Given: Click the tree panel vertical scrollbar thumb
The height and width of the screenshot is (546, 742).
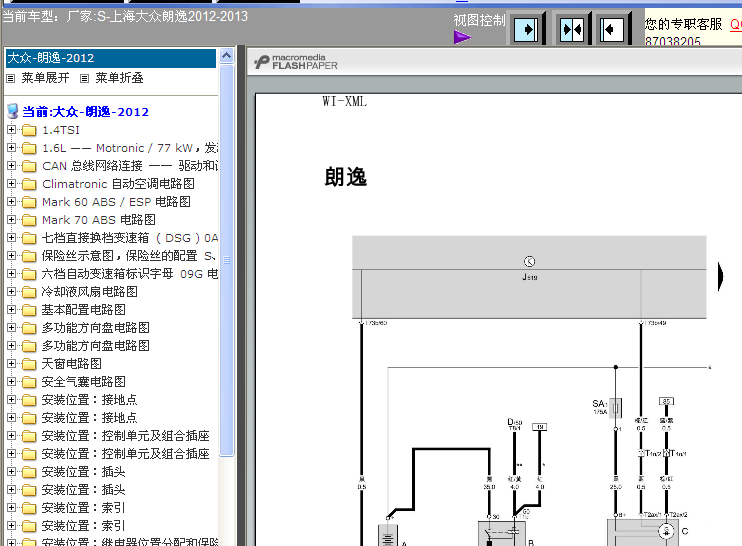Looking at the screenshot, I should (227, 260).
